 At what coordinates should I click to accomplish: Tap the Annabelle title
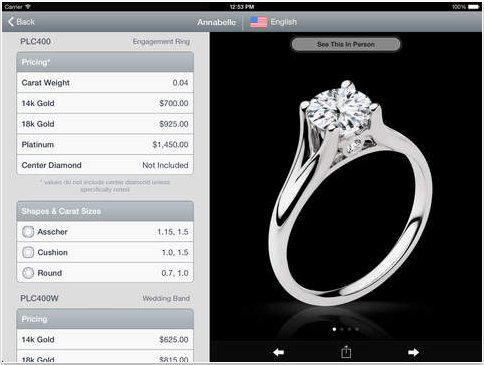pos(216,22)
